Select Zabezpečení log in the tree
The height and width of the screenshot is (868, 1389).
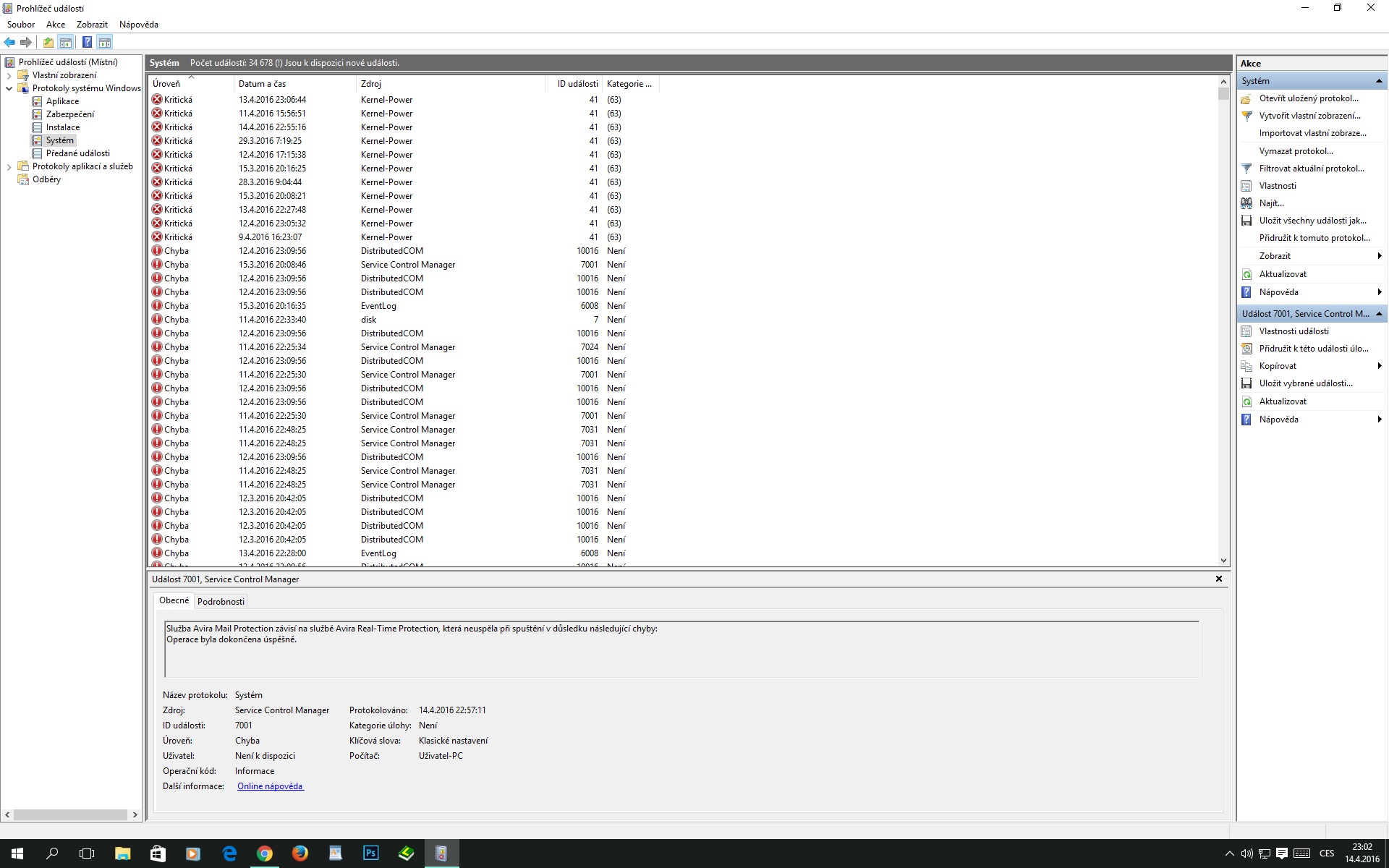click(69, 114)
